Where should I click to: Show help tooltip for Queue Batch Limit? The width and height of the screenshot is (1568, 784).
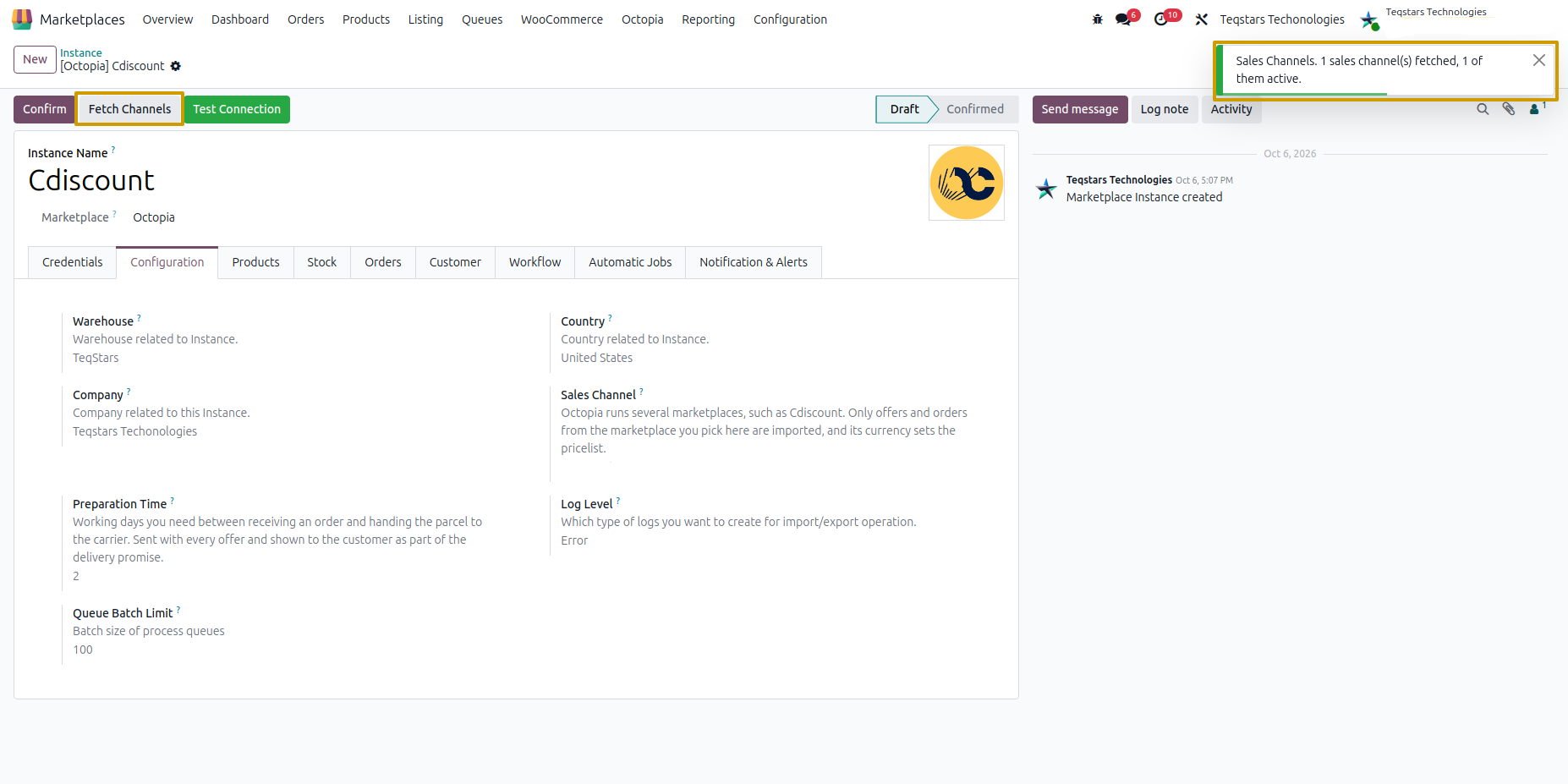pyautogui.click(x=178, y=610)
